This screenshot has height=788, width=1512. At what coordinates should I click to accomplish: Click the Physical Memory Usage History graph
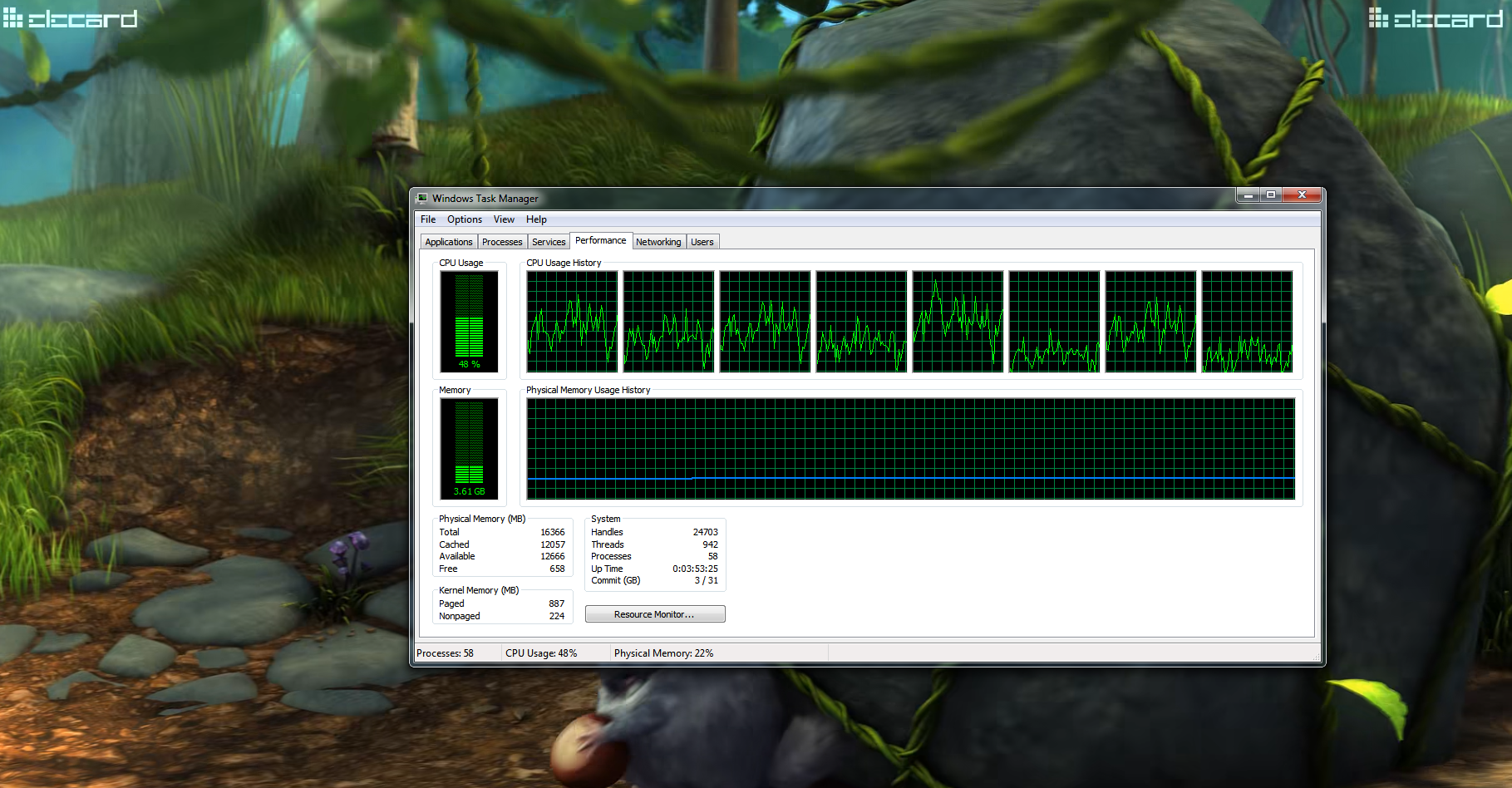pos(911,449)
